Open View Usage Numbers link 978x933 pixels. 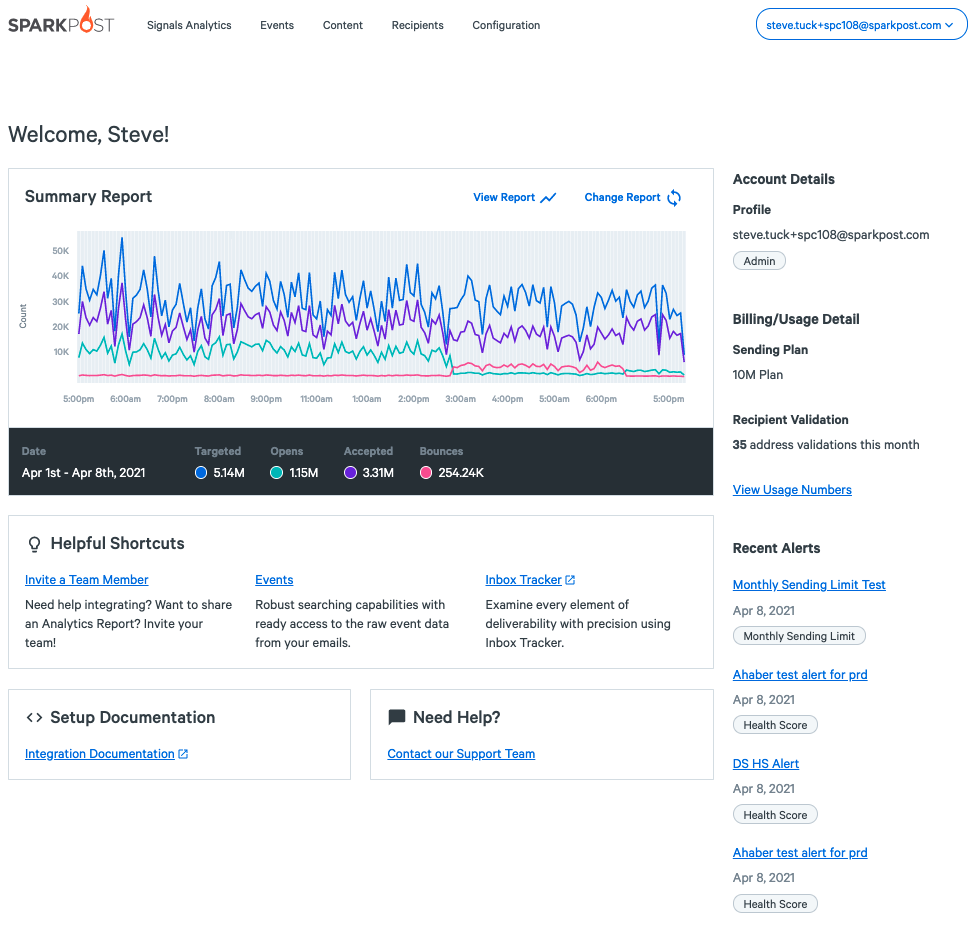(x=792, y=490)
